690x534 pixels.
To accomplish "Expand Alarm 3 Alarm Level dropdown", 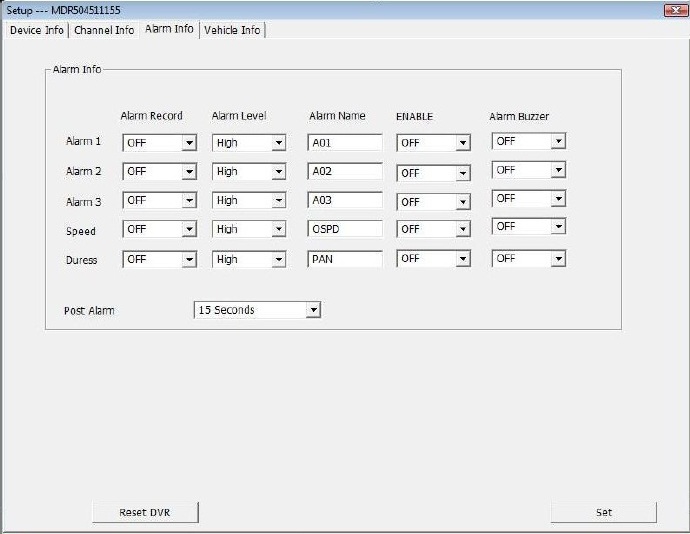I will point(249,200).
